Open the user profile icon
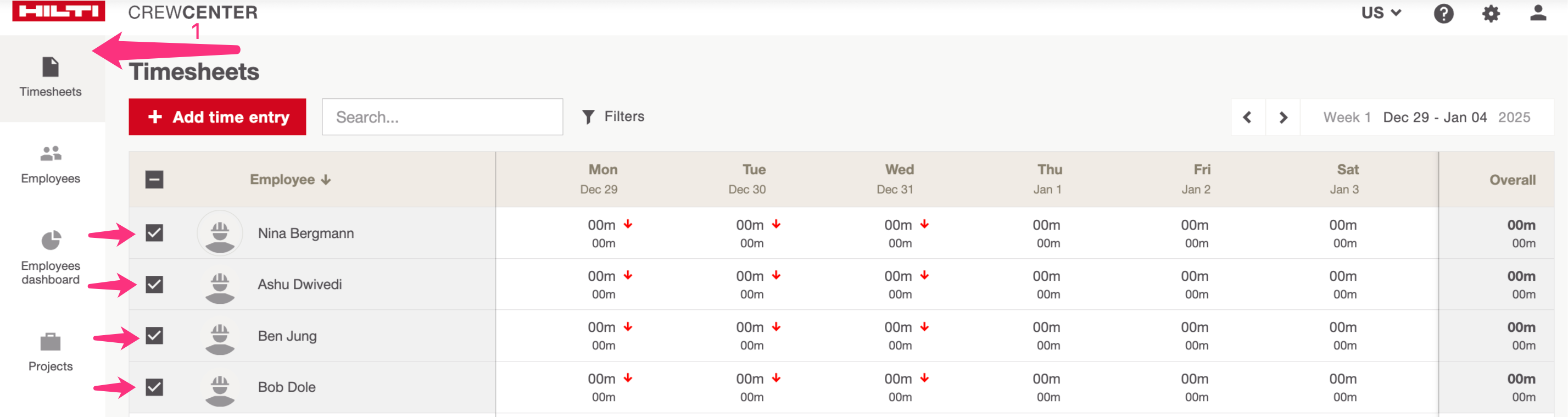1568x417 pixels. (1538, 13)
